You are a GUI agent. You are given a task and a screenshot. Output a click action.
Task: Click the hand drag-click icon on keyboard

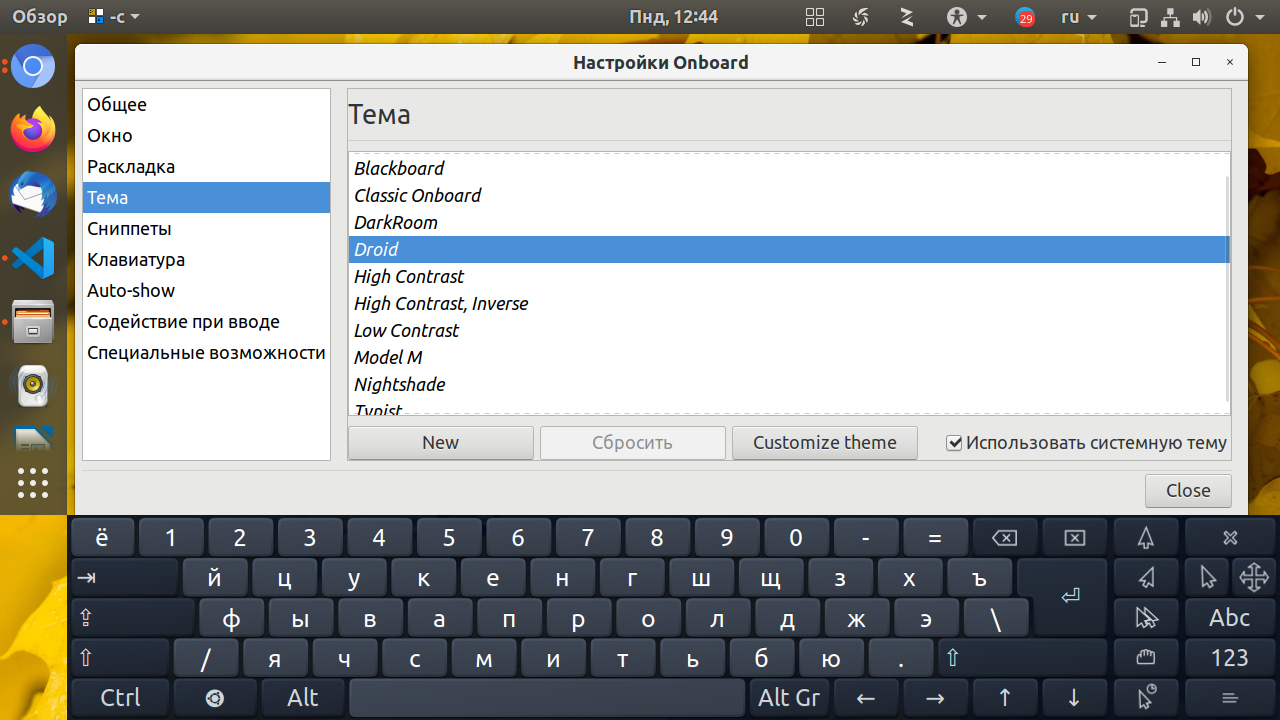(x=1146, y=657)
